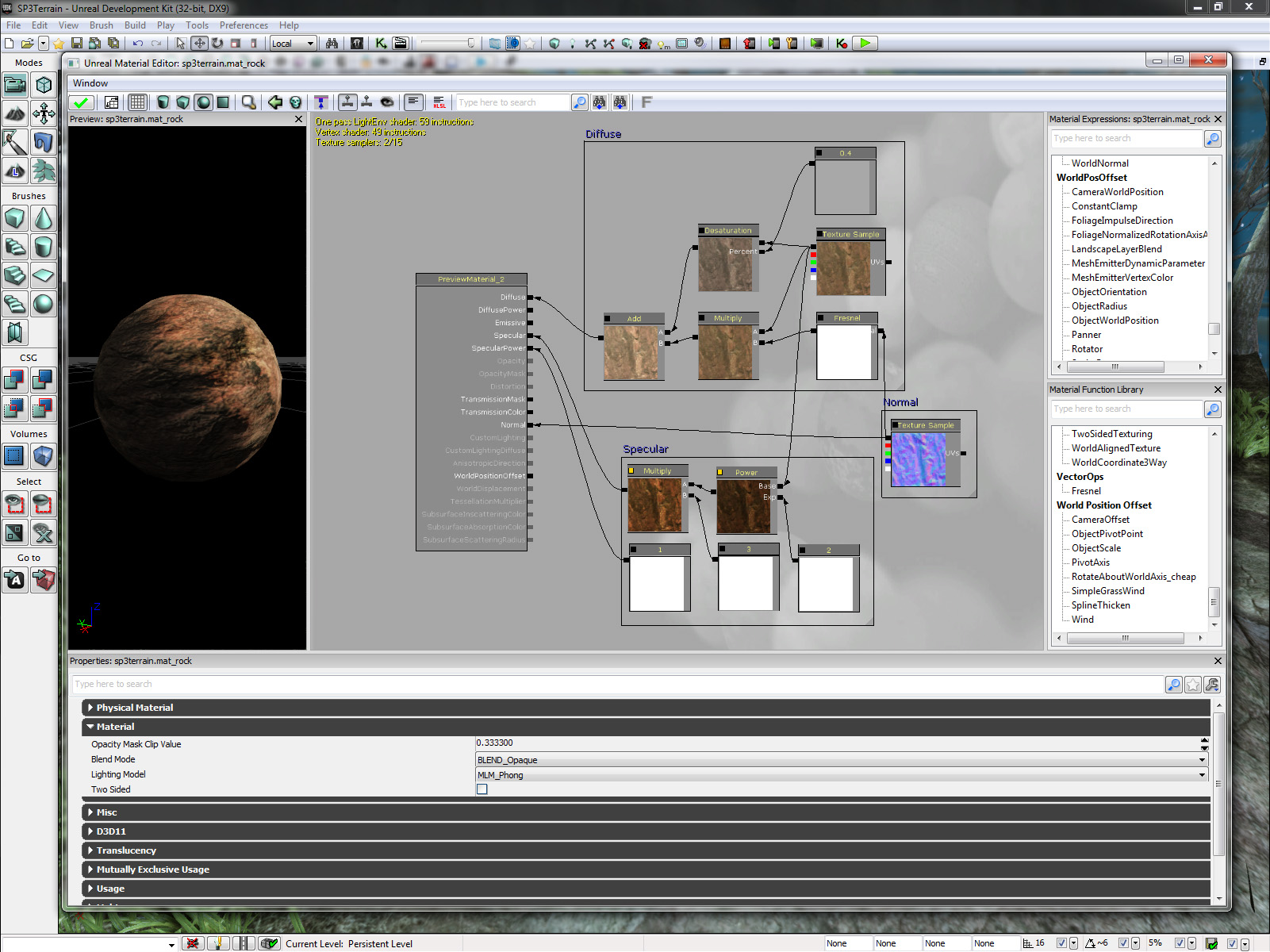
Task: Select plane preview primitive
Action: tap(224, 102)
